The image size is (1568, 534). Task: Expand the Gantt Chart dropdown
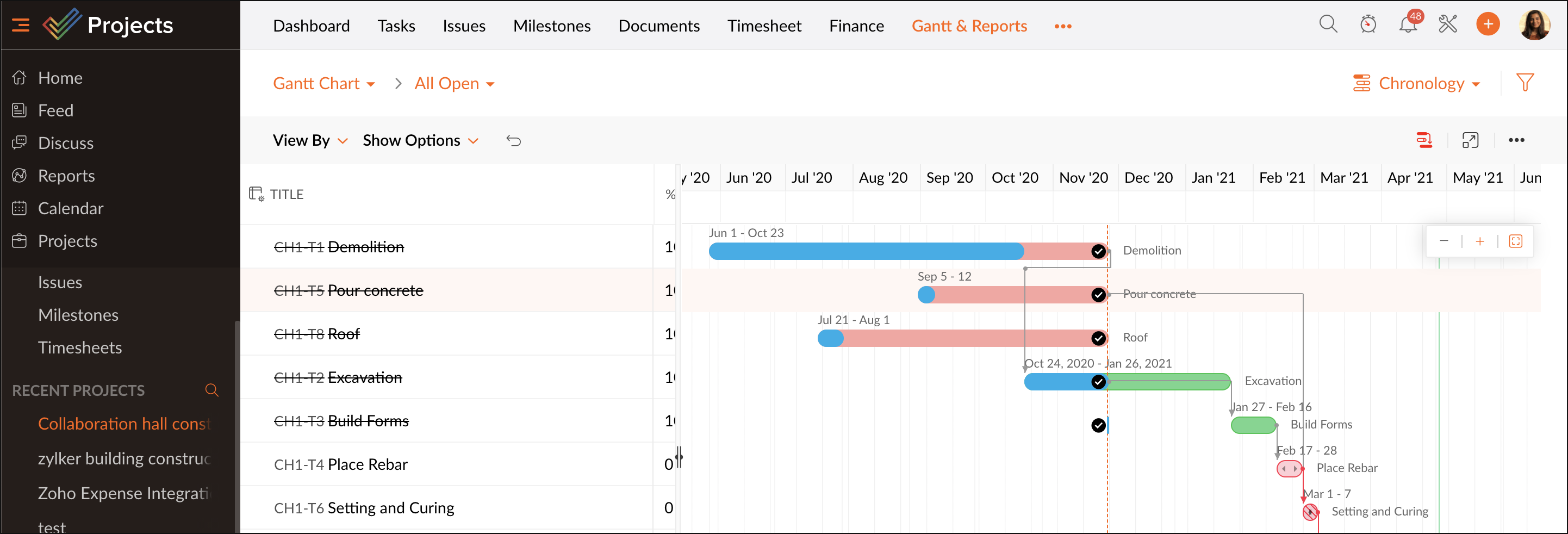[324, 83]
